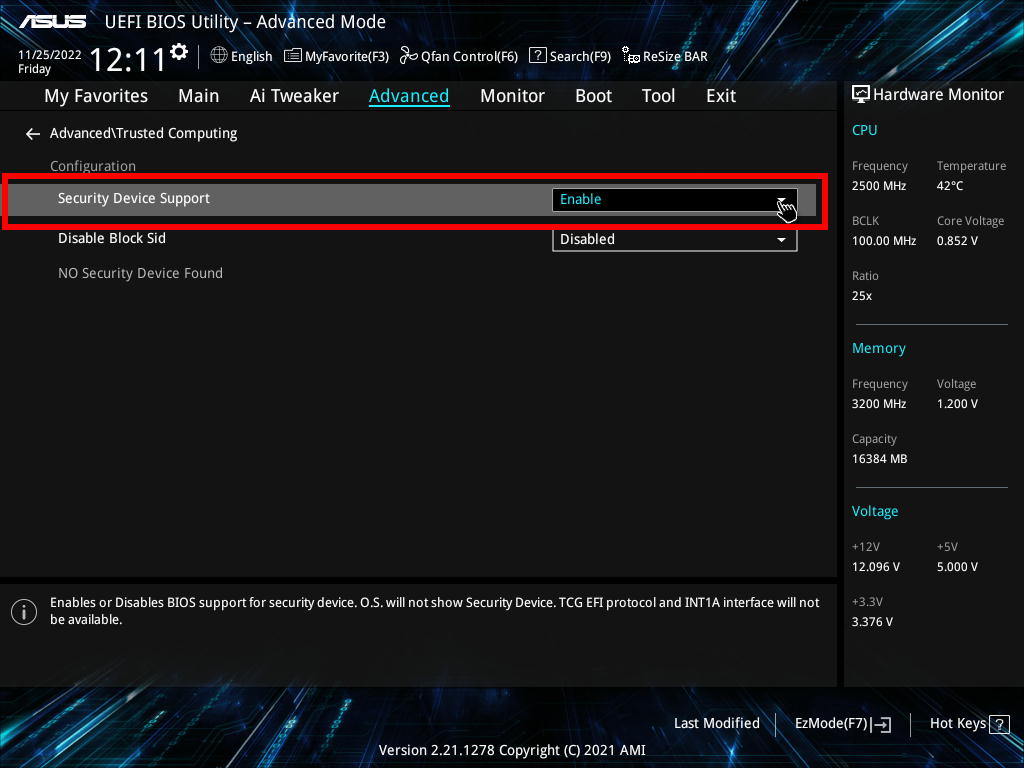Click the +12V value 12.096 V
1024x768 pixels.
[875, 567]
